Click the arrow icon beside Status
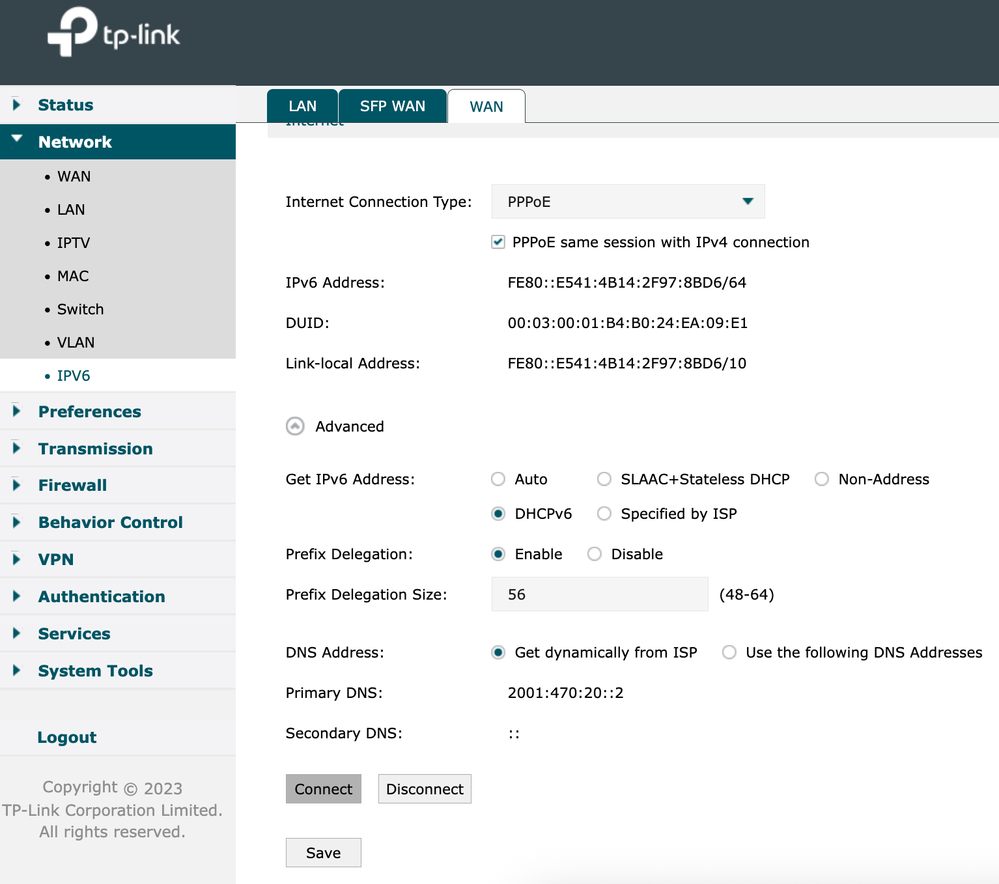The image size is (999, 884). pos(15,105)
